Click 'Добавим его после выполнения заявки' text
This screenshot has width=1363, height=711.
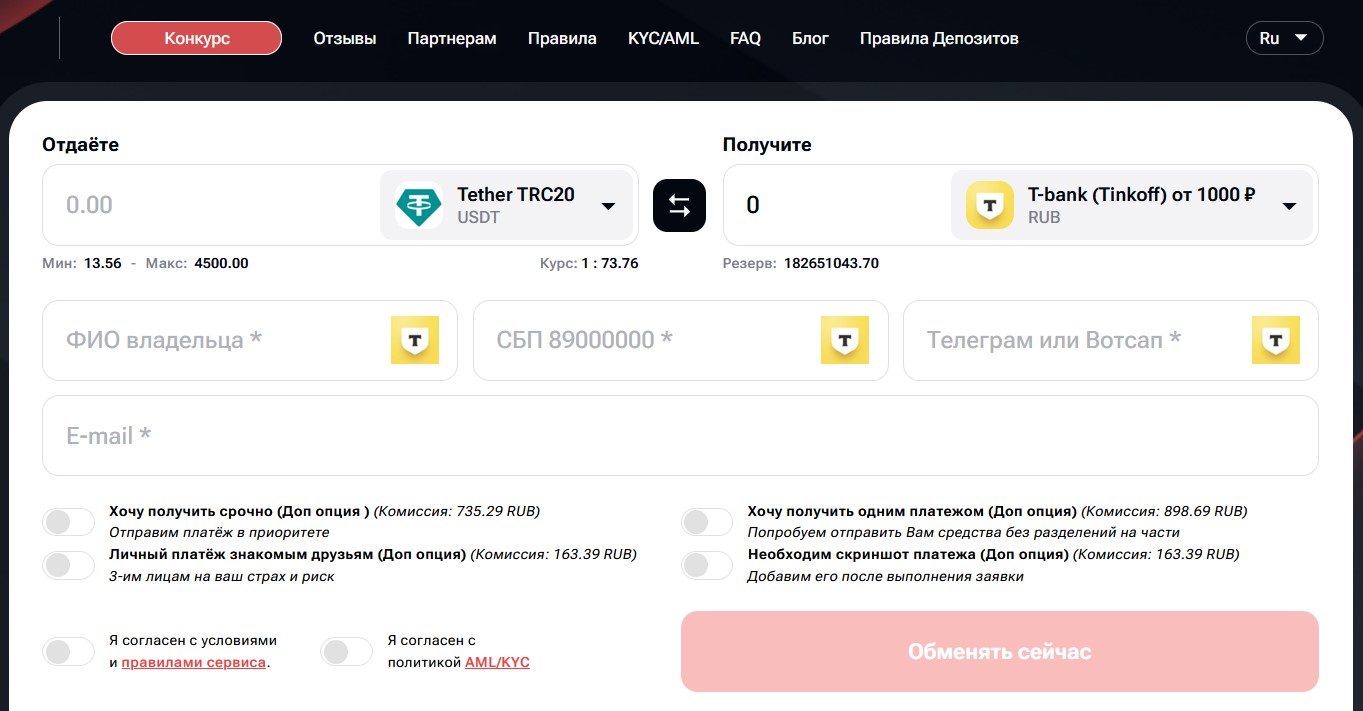click(885, 576)
